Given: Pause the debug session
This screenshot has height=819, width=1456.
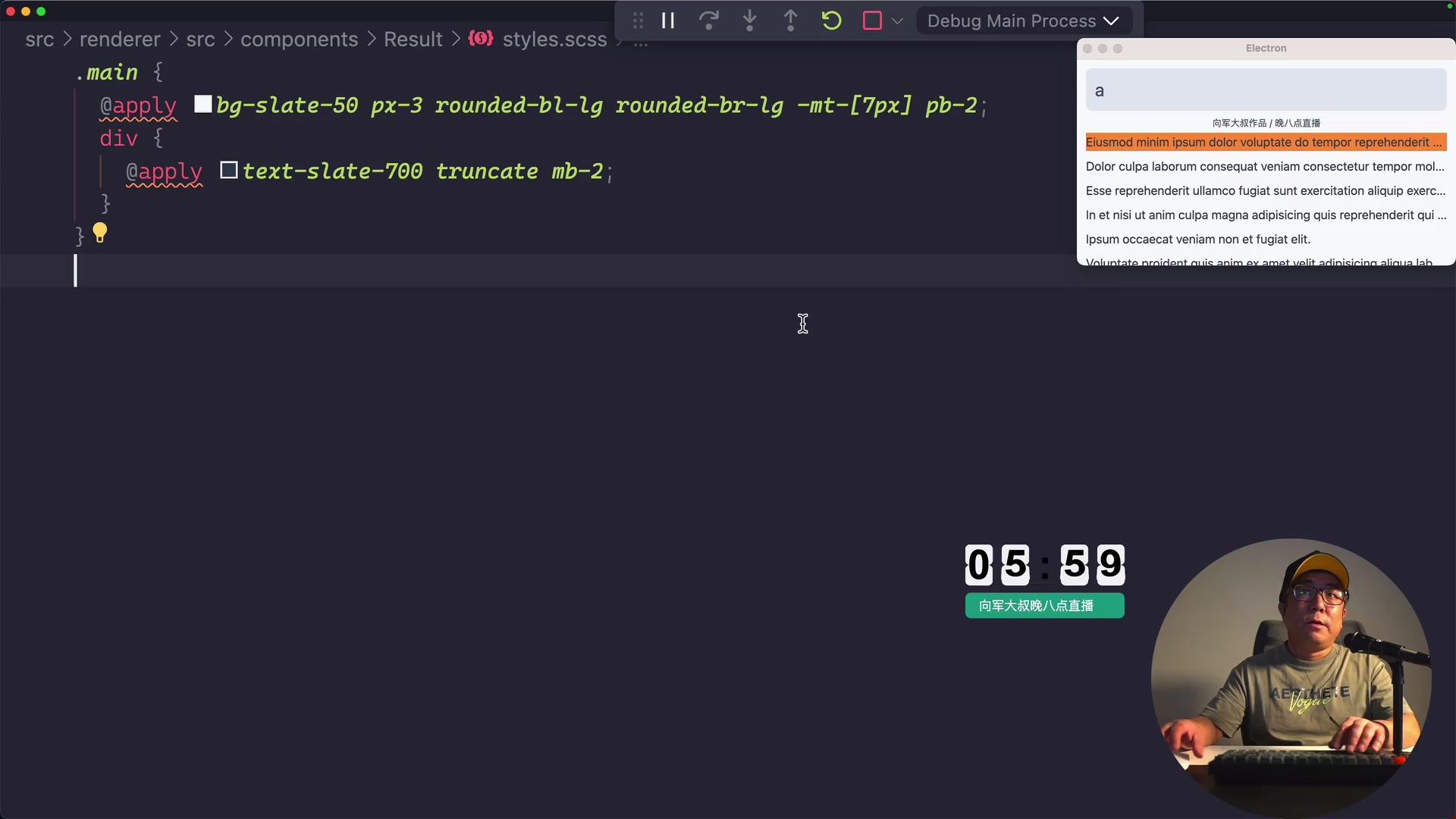Looking at the screenshot, I should click(668, 20).
